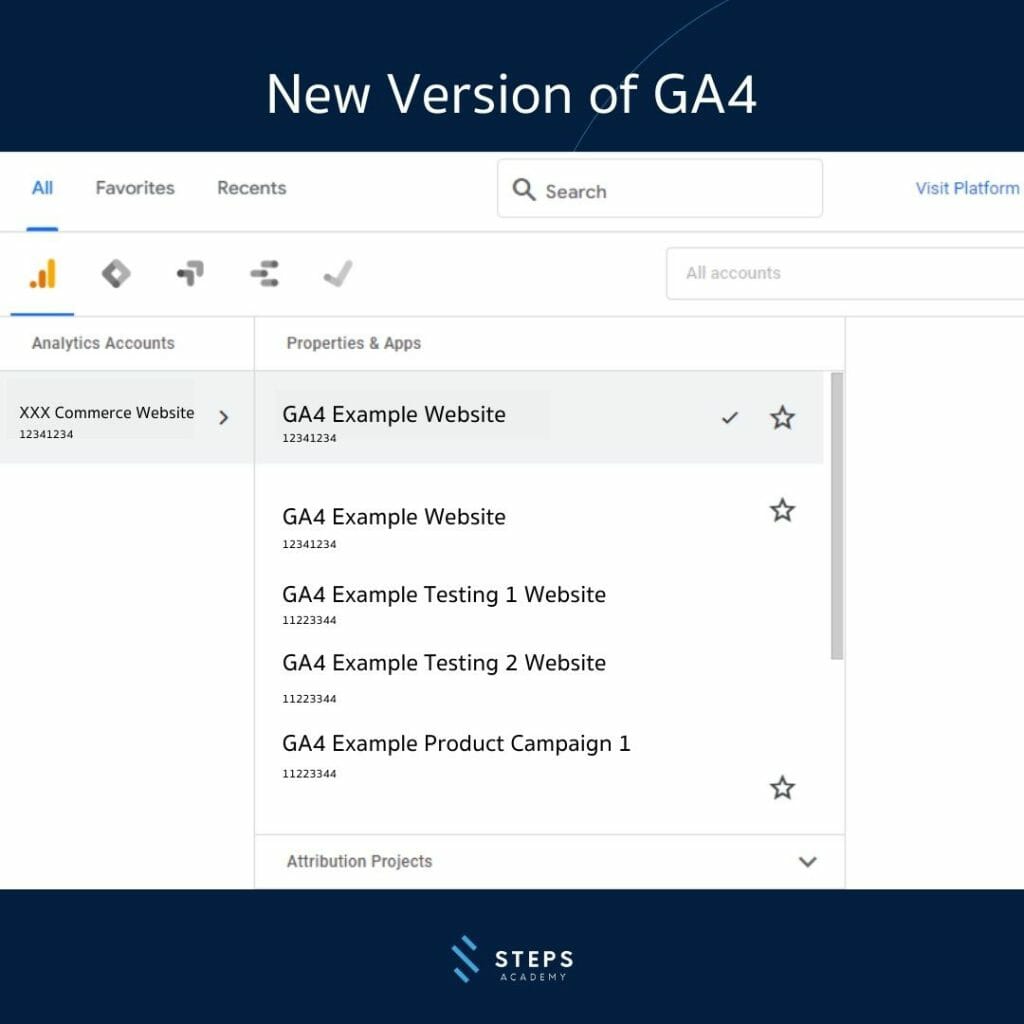Star the first GA4 Example Website property
Screen dimensions: 1024x1024
pos(782,417)
